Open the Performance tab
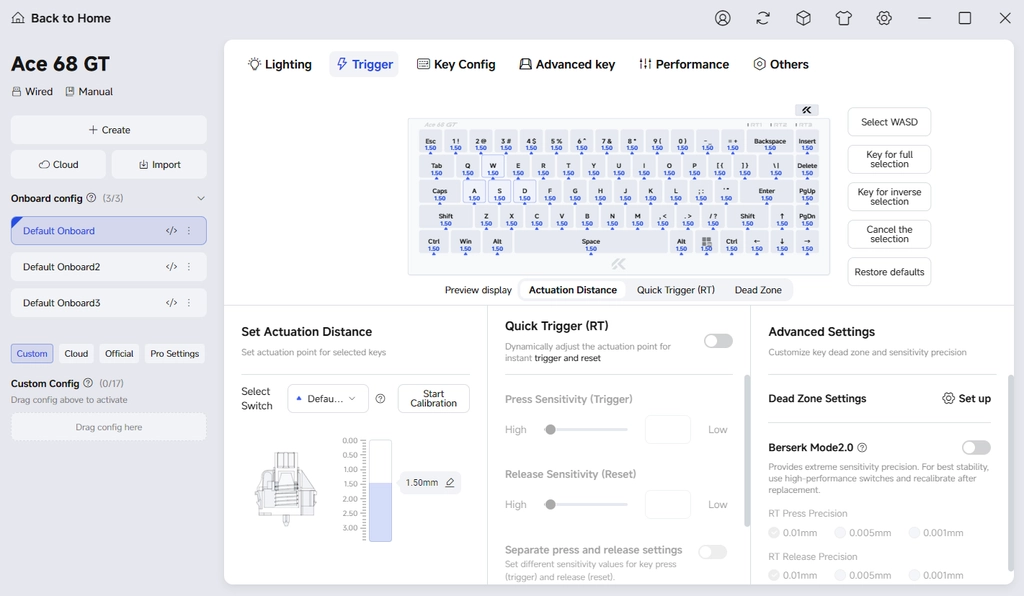Image resolution: width=1024 pixels, height=596 pixels. (684, 64)
